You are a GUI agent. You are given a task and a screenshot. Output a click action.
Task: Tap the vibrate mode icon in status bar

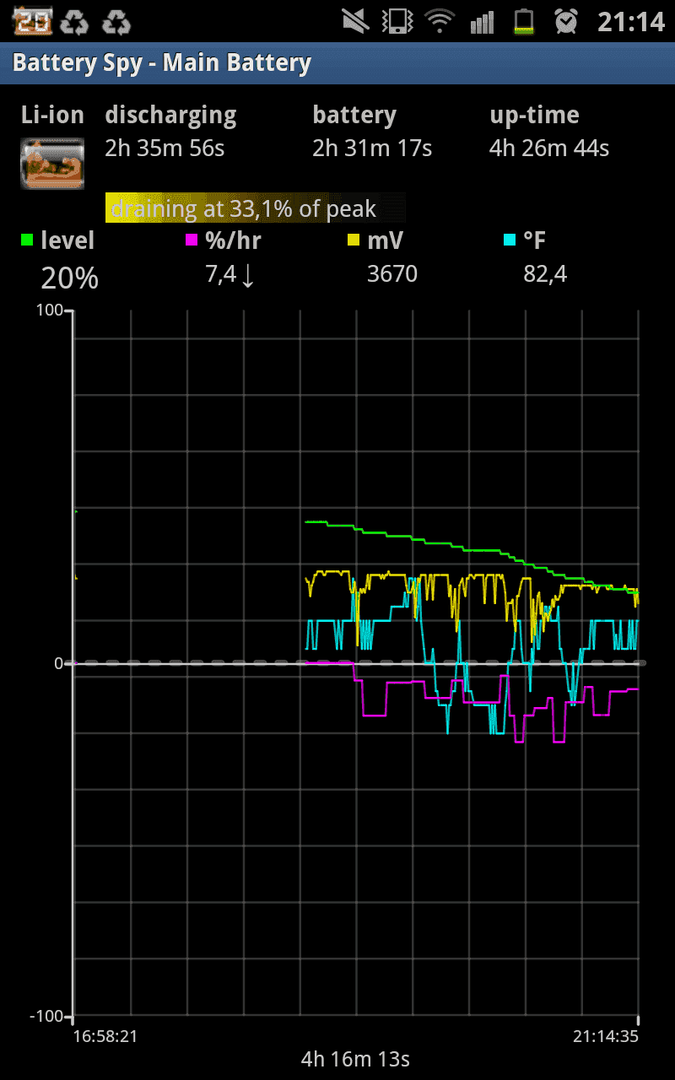399,21
